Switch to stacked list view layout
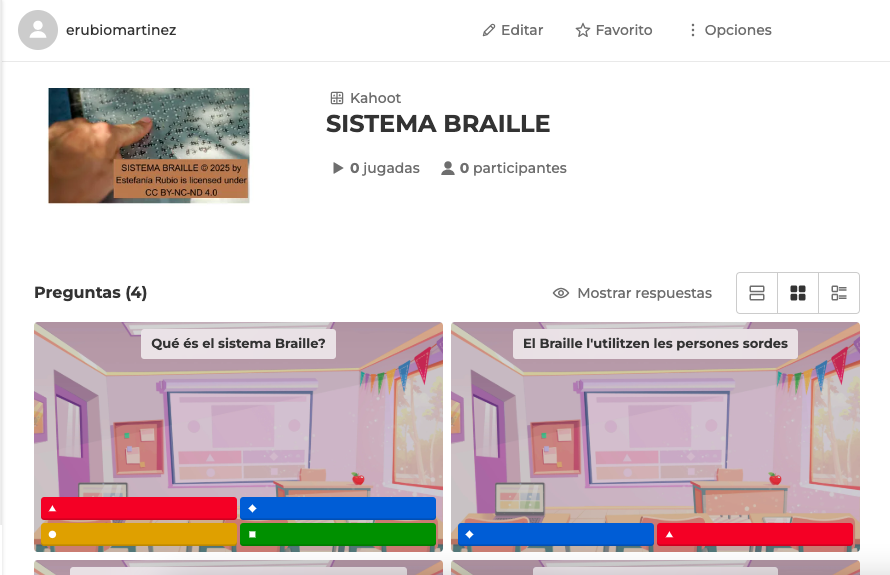Screen dimensions: 890x575 (x=757, y=293)
